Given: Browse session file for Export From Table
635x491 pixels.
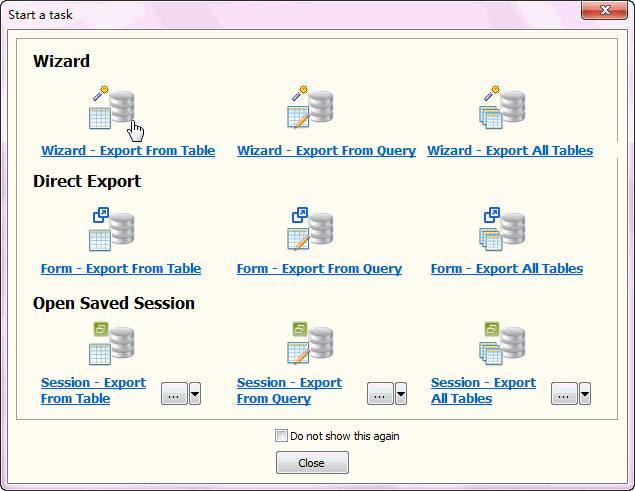Looking at the screenshot, I should click(175, 393).
